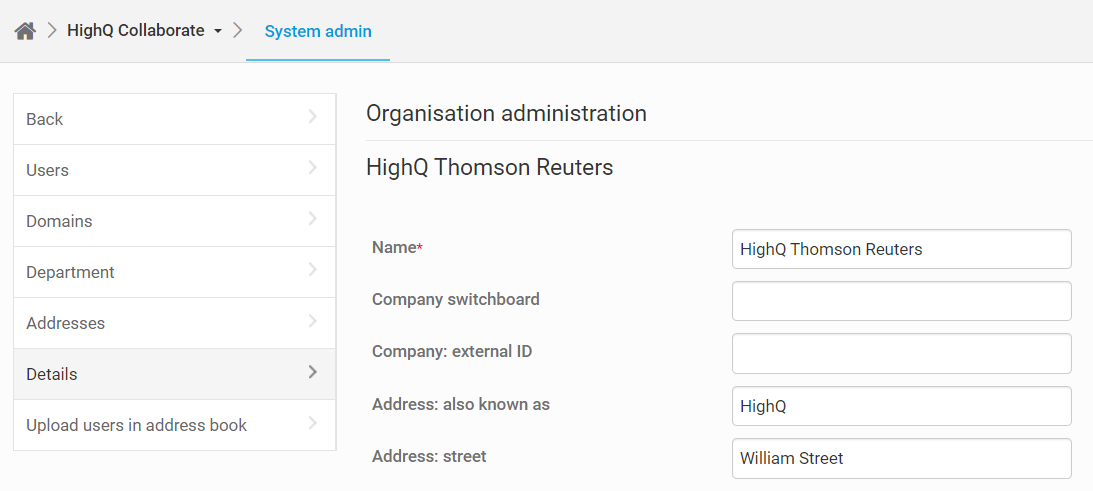Image resolution: width=1093 pixels, height=491 pixels.
Task: Open Upload users in address book
Action: point(136,425)
